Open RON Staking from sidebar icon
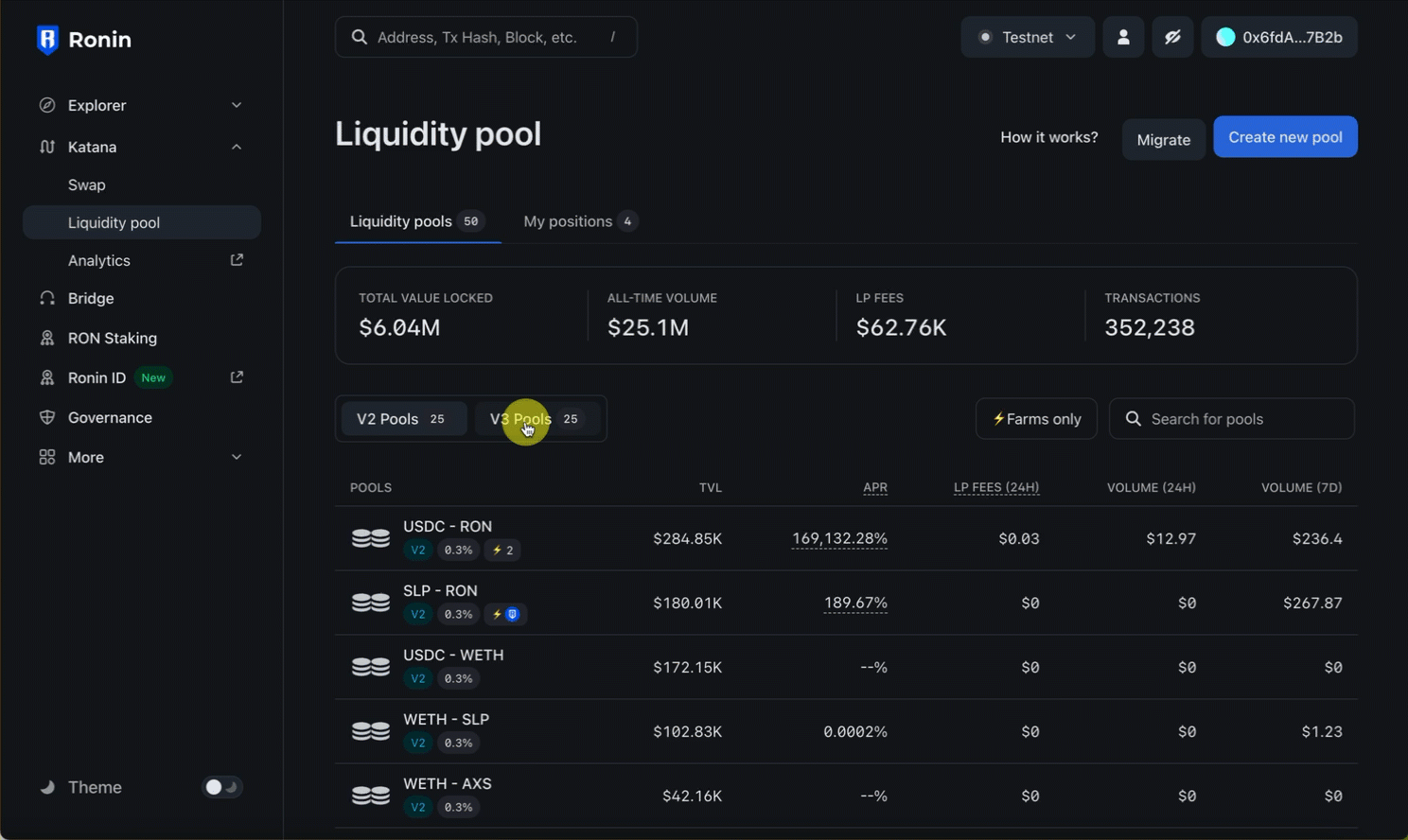 [x=47, y=338]
